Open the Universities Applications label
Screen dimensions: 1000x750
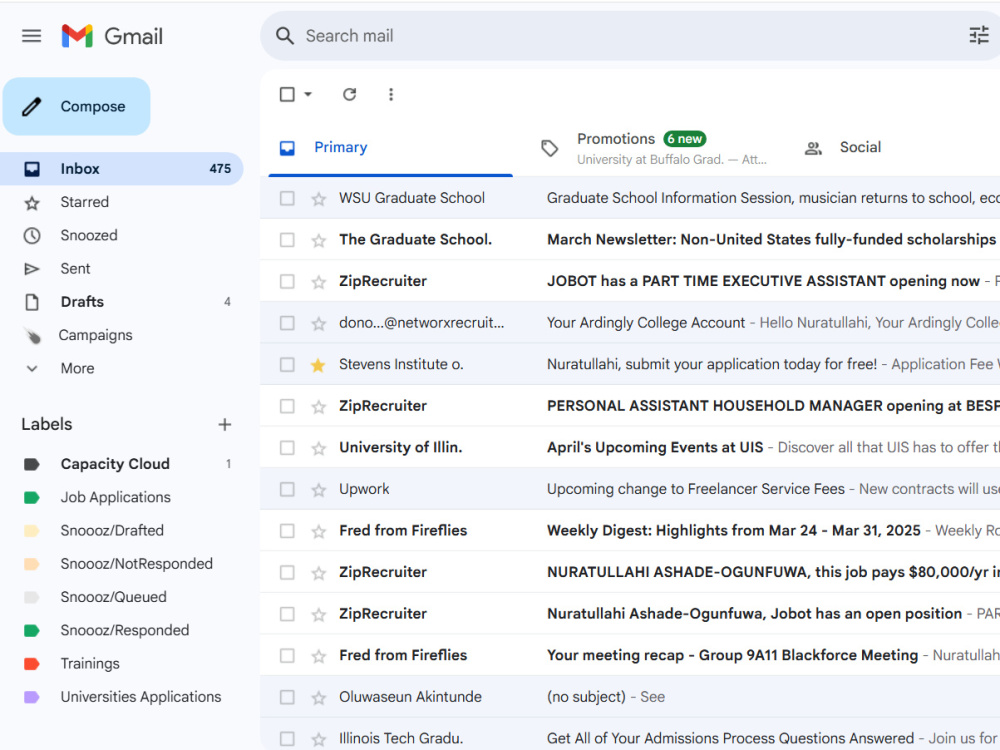141,696
